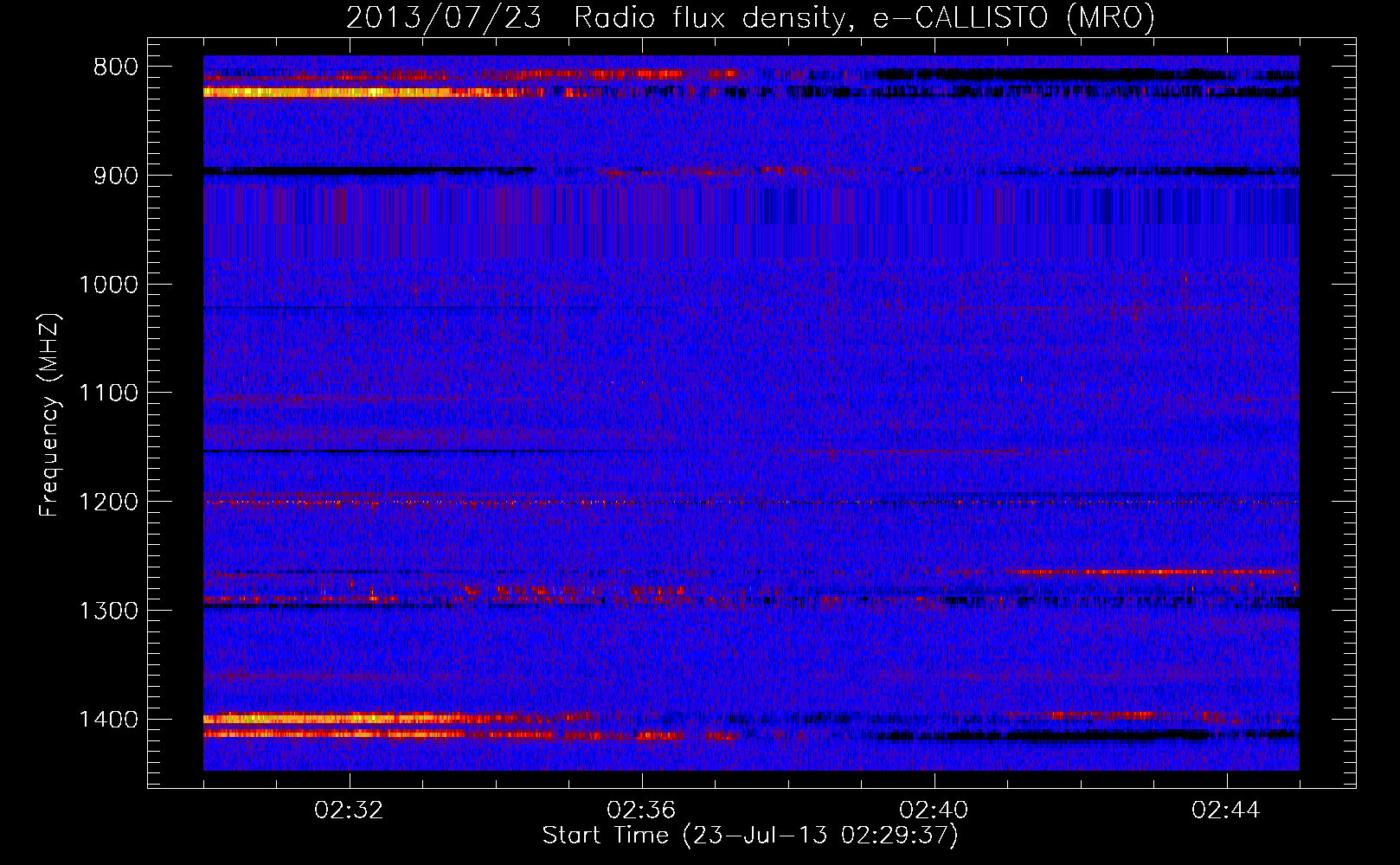
Task: Click the 02:40 time axis label
Action: pos(934,811)
